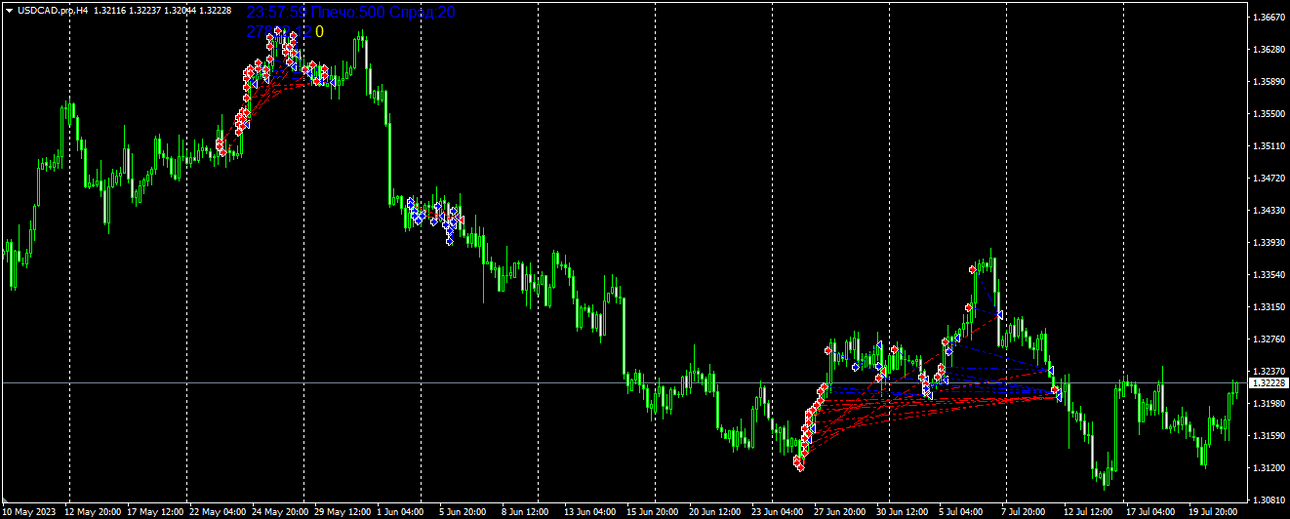Click the 24 May 20:00 time label
The width and height of the screenshot is (1290, 519).
[279, 511]
